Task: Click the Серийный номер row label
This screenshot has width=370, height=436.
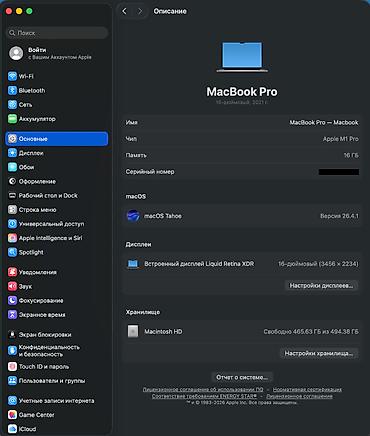Action: pos(150,172)
